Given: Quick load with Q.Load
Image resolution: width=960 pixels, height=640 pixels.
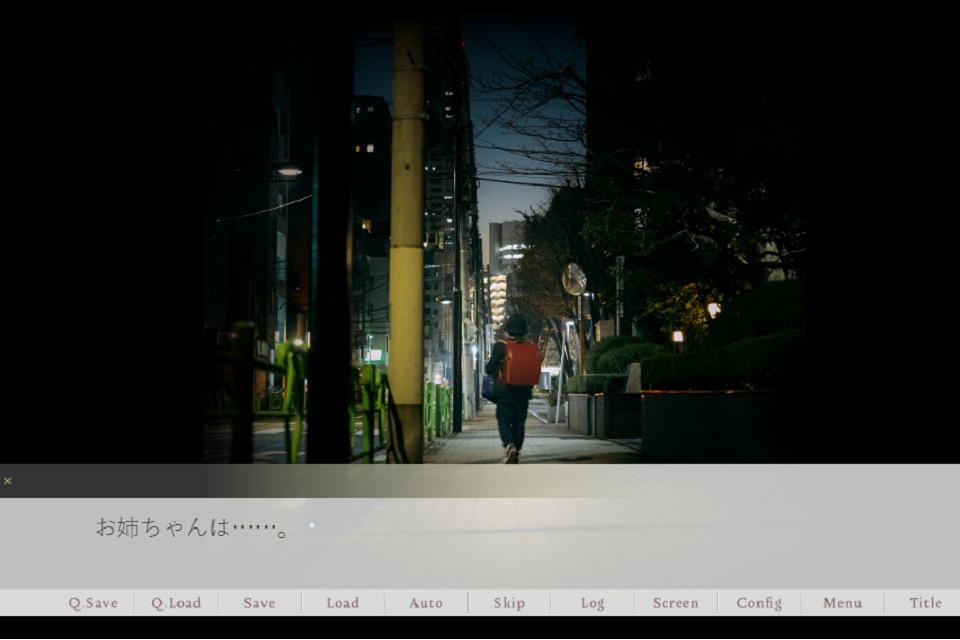Looking at the screenshot, I should click(x=176, y=603).
